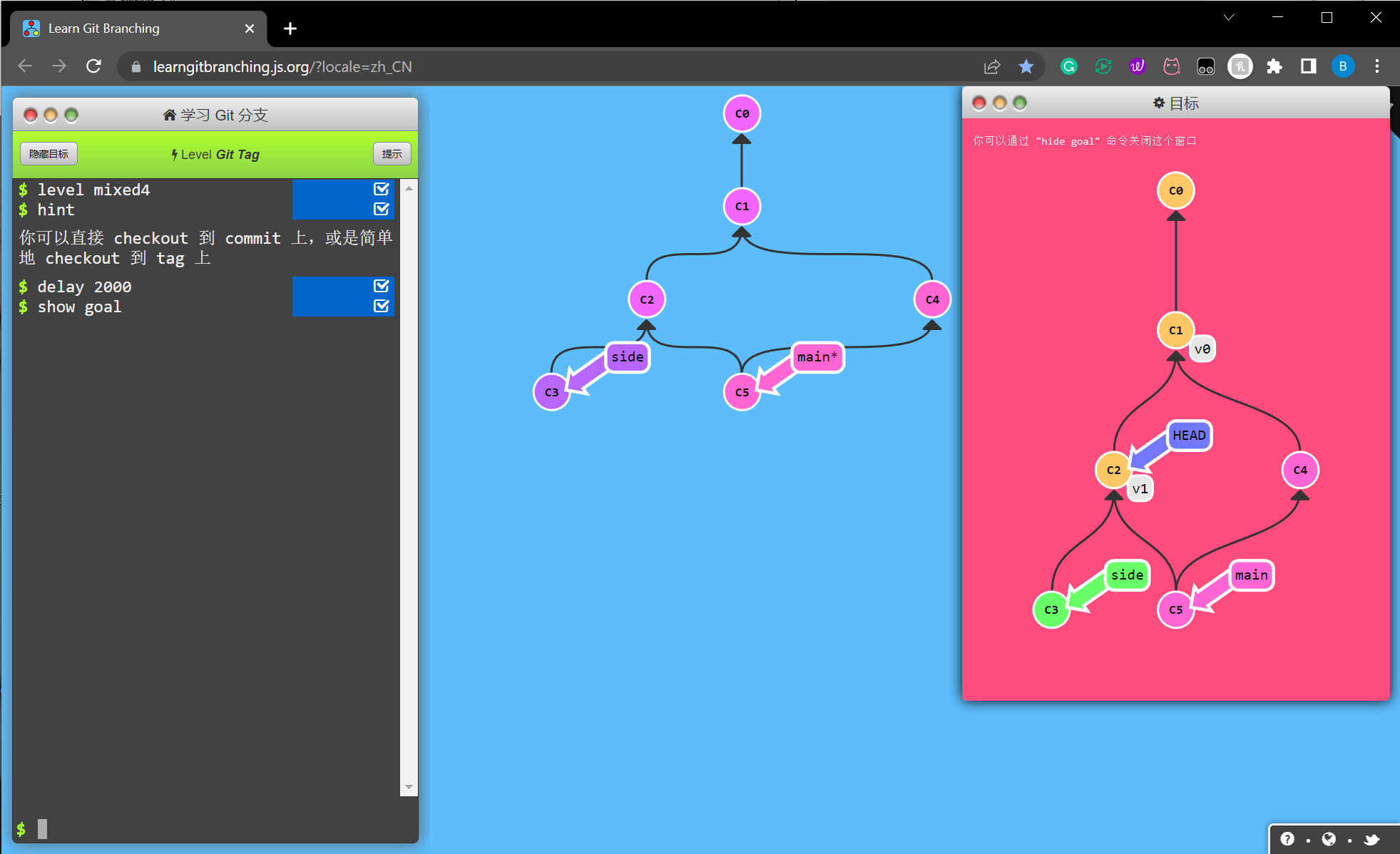Click the 提示 hint button
The height and width of the screenshot is (854, 1400).
tap(392, 153)
